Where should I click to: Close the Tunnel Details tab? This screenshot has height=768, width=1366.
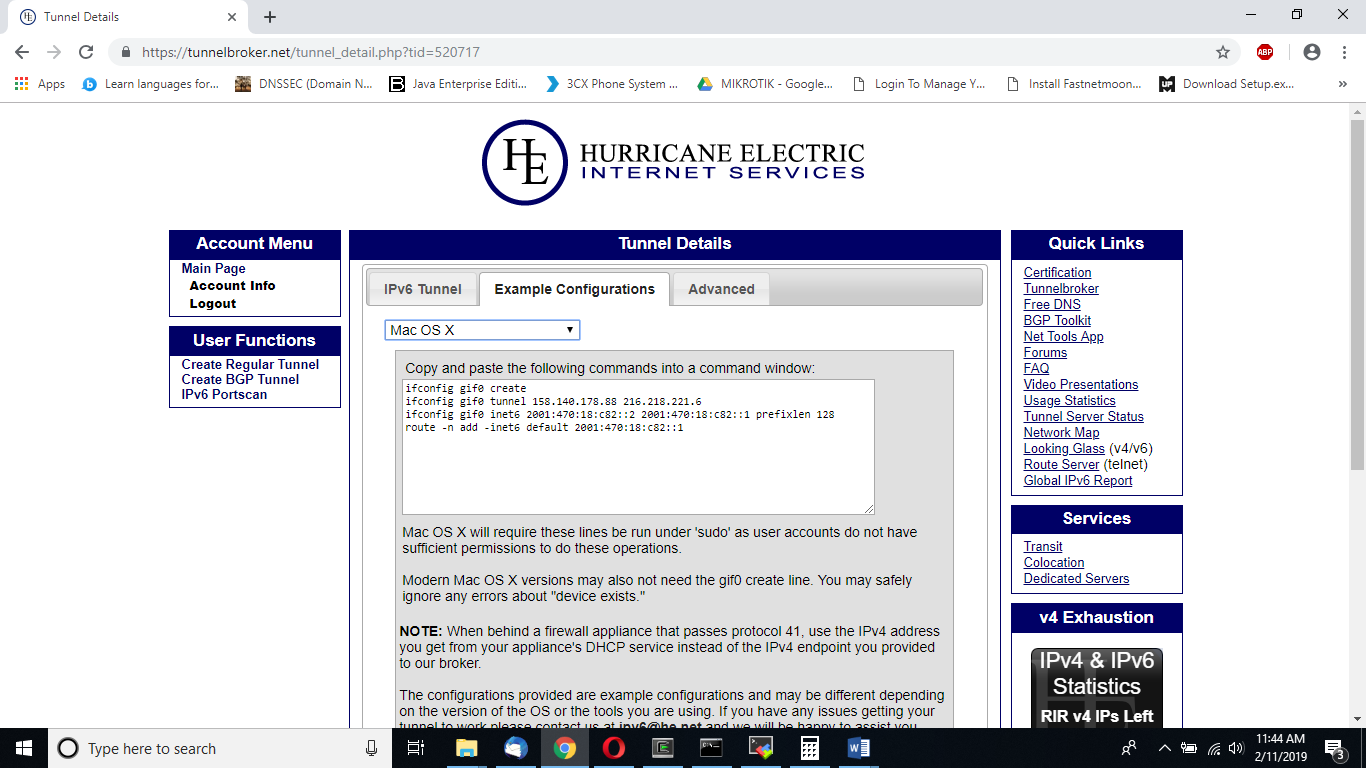[232, 17]
